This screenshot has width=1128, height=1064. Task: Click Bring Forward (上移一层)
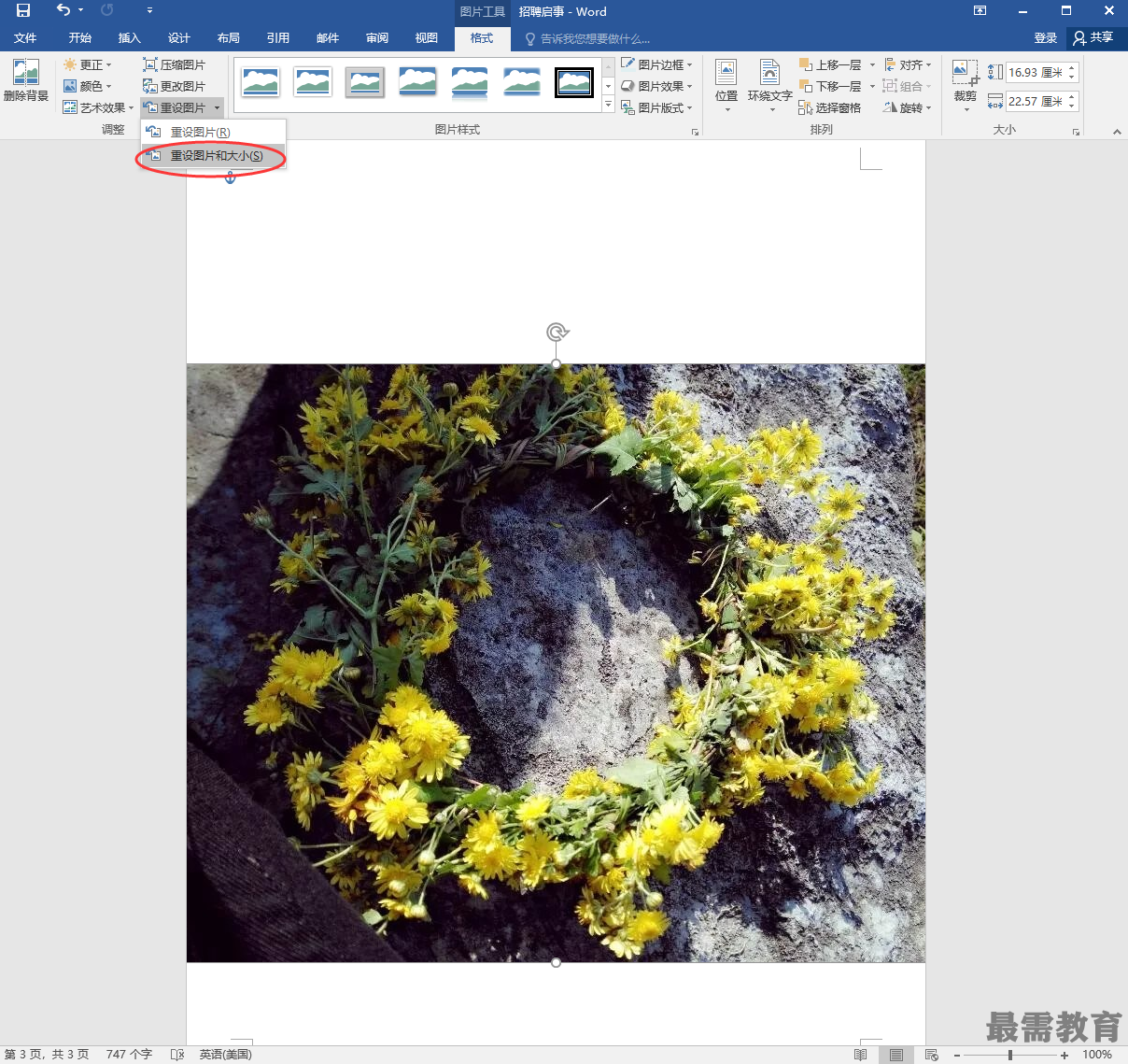pos(830,64)
